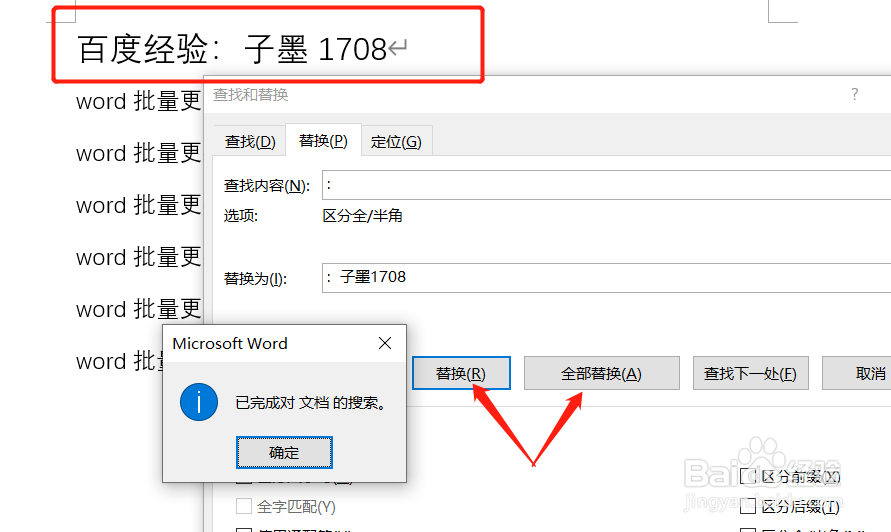Click the 查找下一处(F) button
This screenshot has height=532, width=891.
750,373
